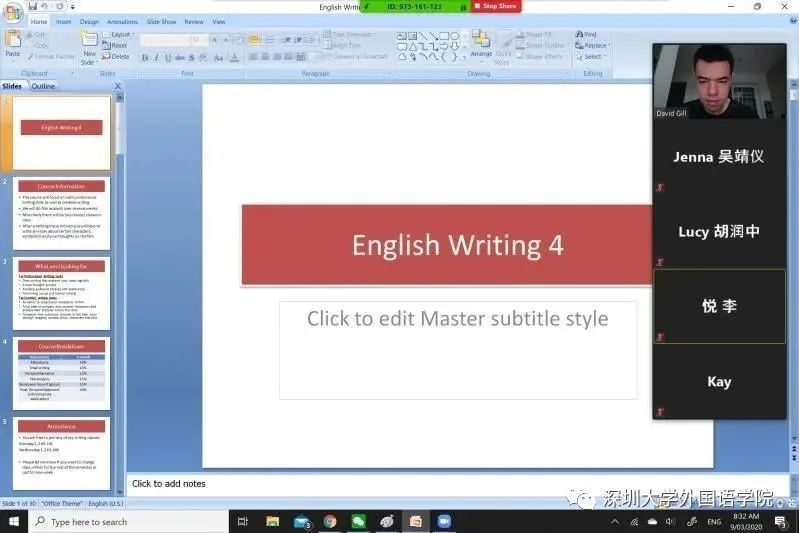Click the New Slide icon

point(89,45)
